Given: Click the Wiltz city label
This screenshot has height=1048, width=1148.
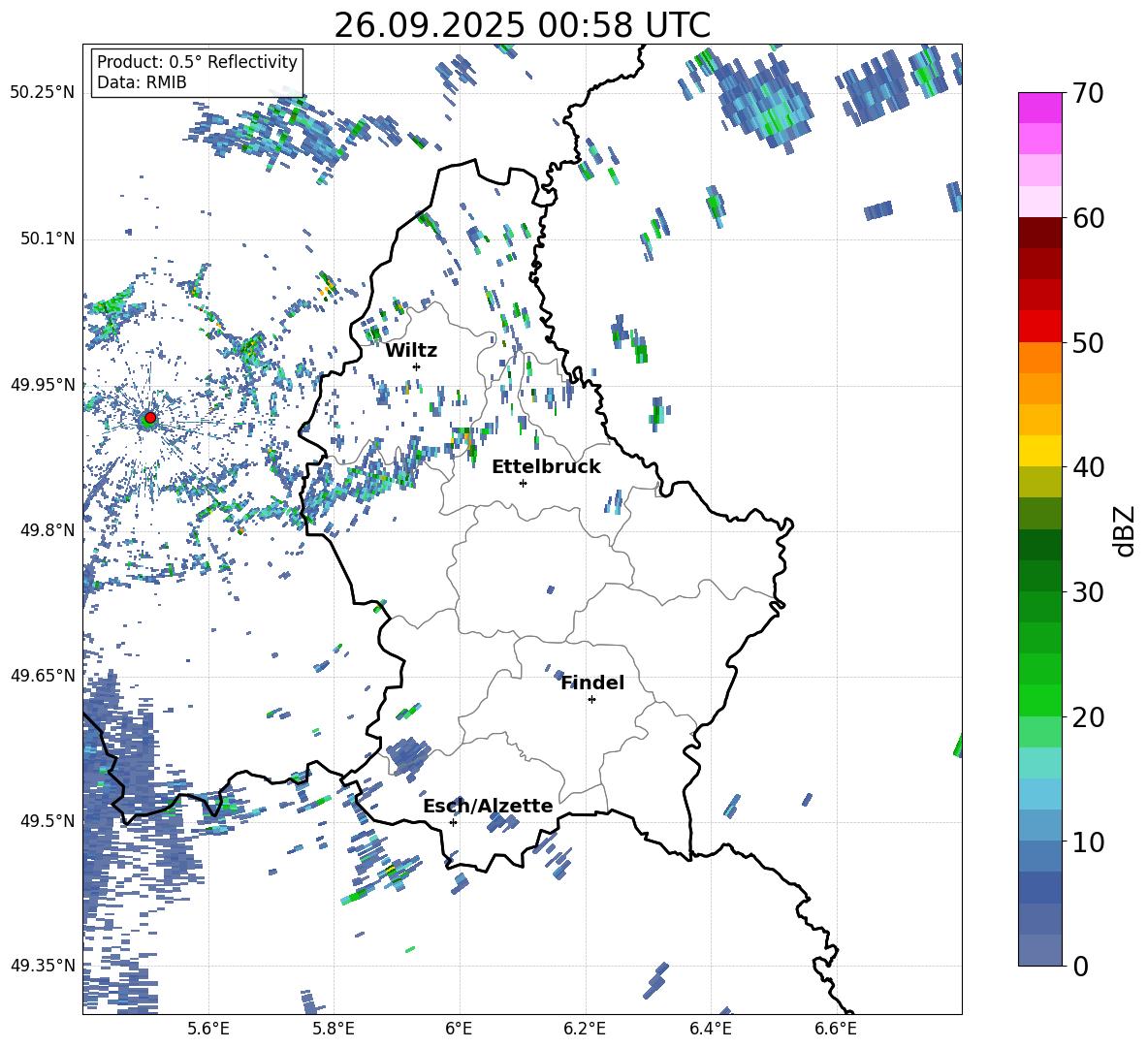Looking at the screenshot, I should [x=411, y=350].
